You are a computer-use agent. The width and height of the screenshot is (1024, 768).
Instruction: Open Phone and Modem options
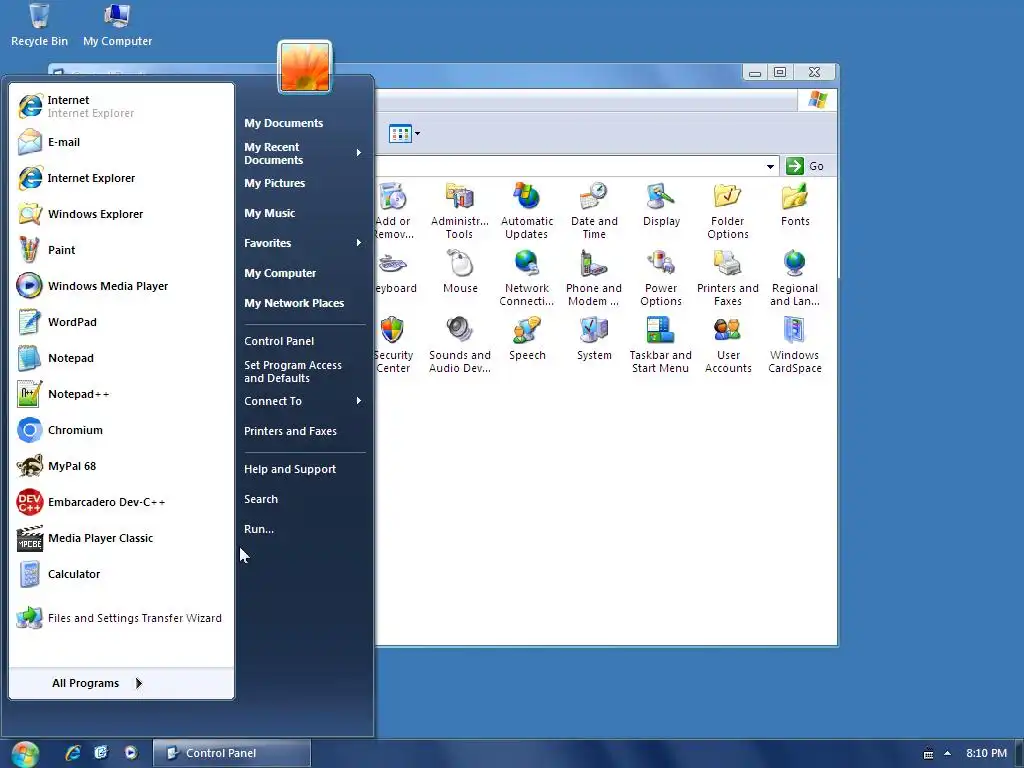(x=594, y=278)
